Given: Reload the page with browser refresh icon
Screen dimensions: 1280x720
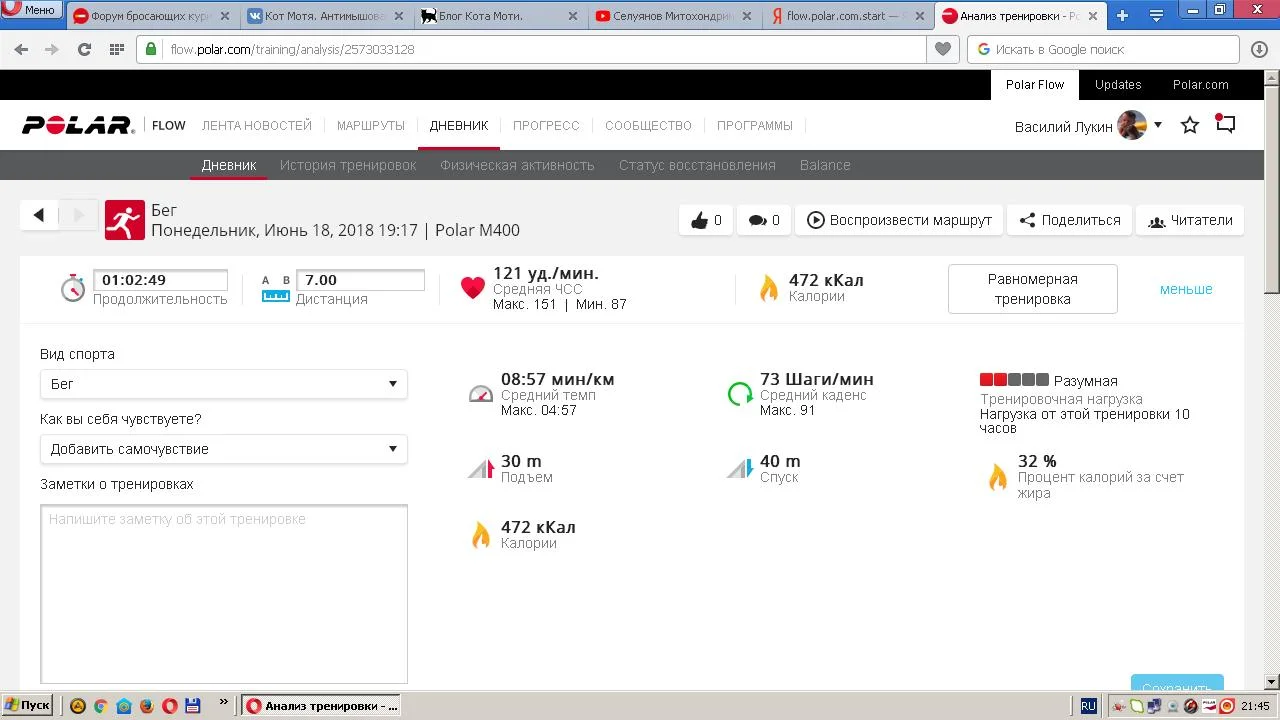Looking at the screenshot, I should [x=84, y=49].
